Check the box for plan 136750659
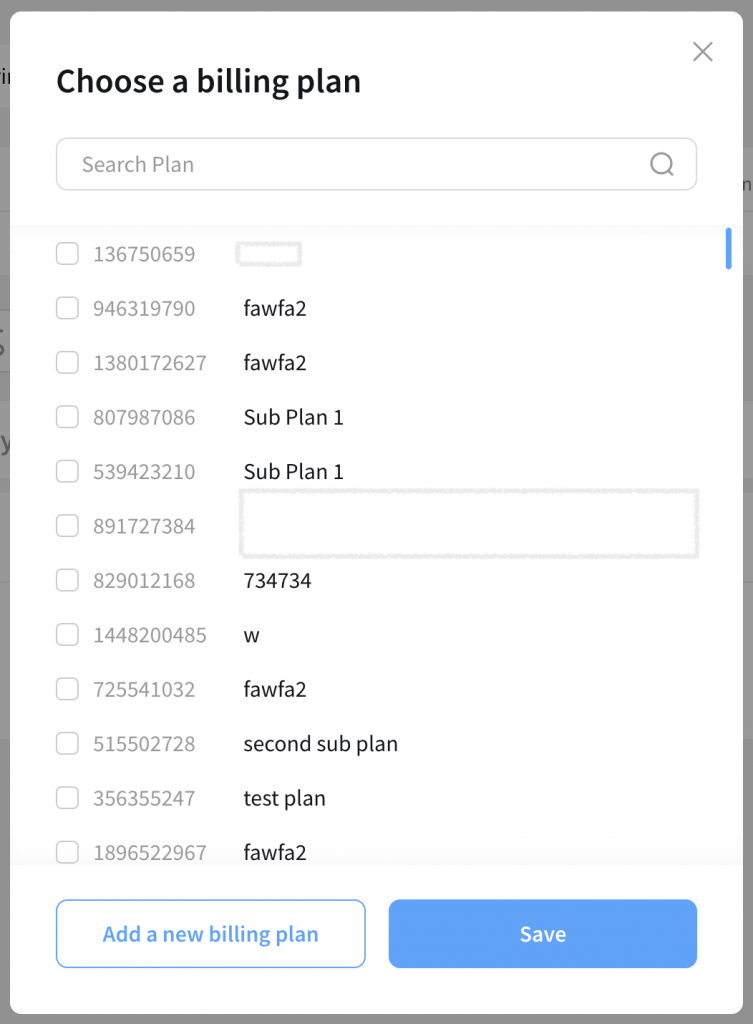The height and width of the screenshot is (1024, 753). (67, 254)
